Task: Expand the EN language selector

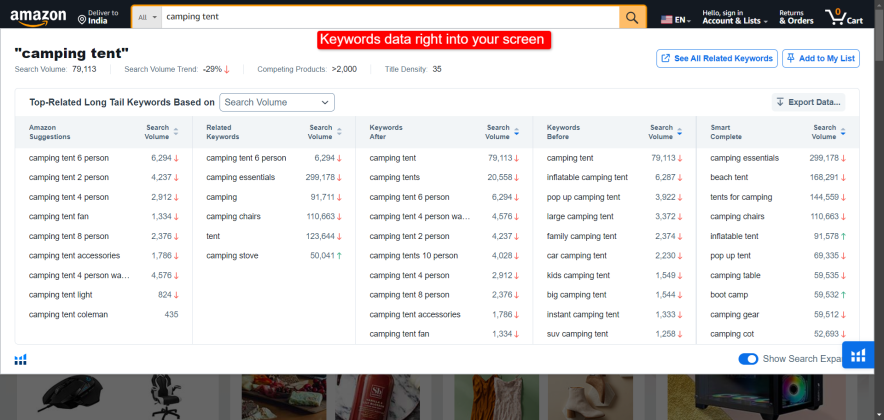Action: (x=683, y=20)
